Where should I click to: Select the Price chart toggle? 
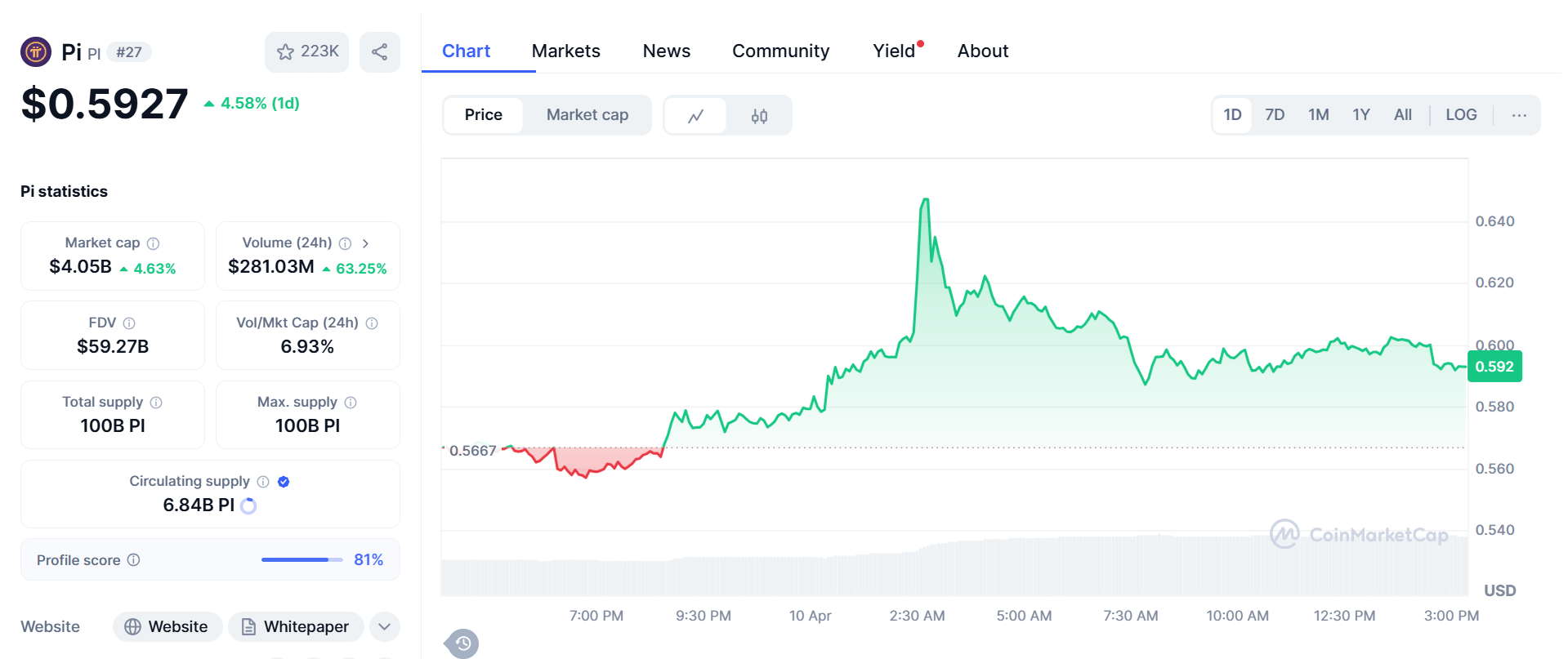[x=483, y=115]
